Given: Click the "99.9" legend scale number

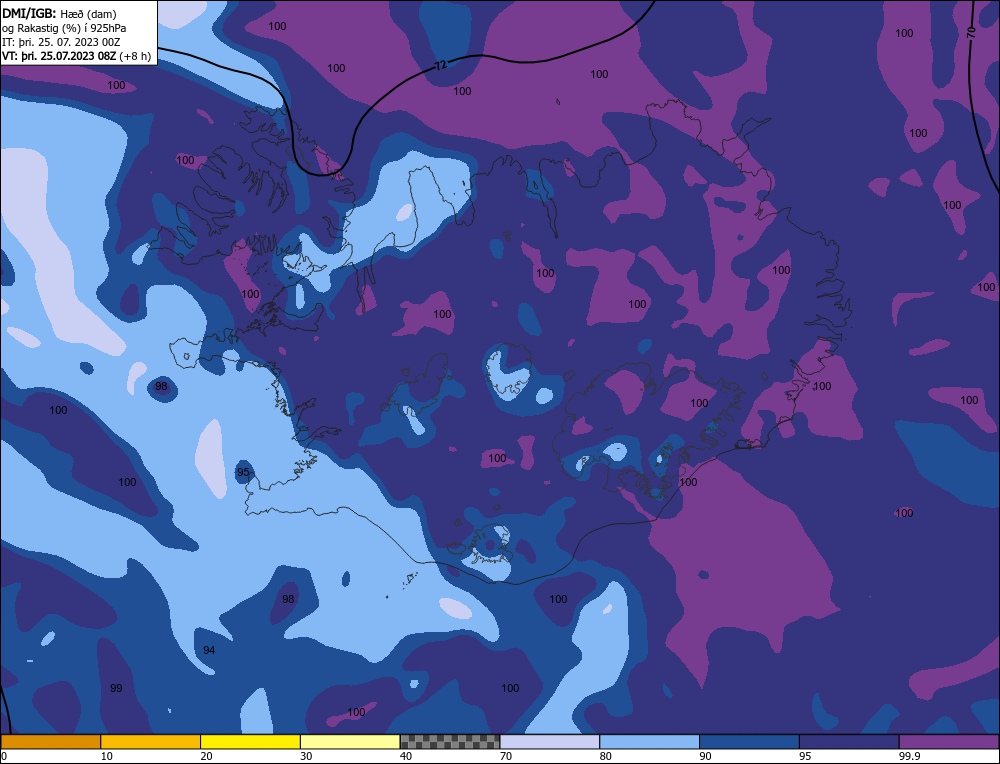Looking at the screenshot, I should 908,756.
